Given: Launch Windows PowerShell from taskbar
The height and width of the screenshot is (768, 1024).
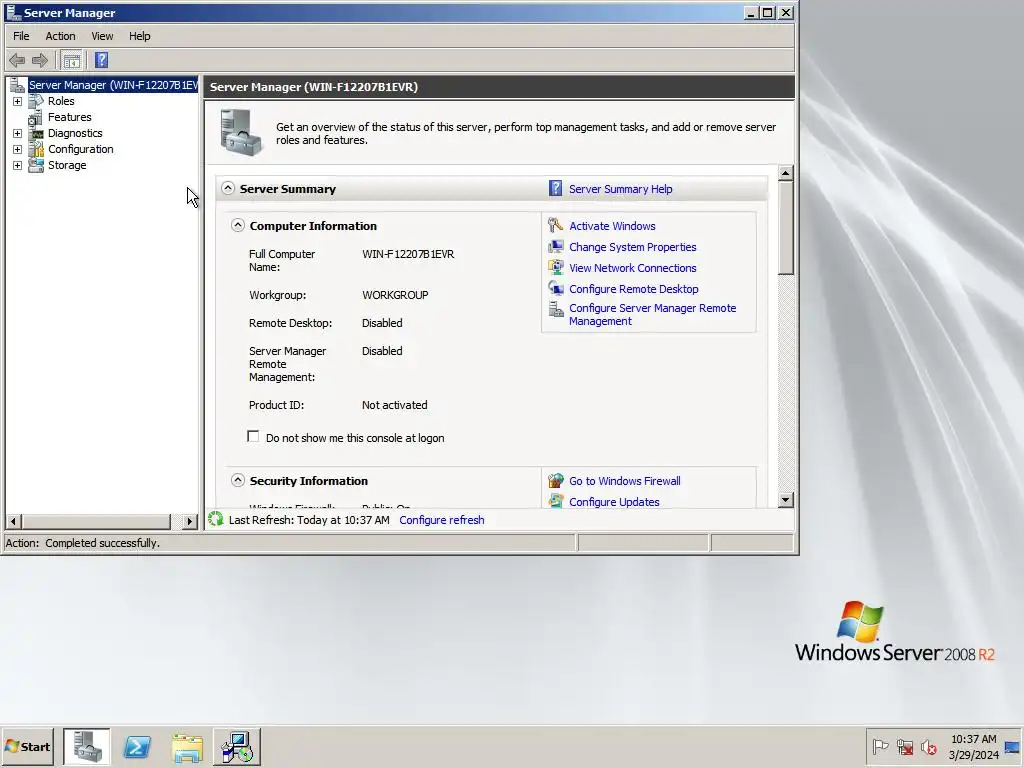Looking at the screenshot, I should coord(137,747).
